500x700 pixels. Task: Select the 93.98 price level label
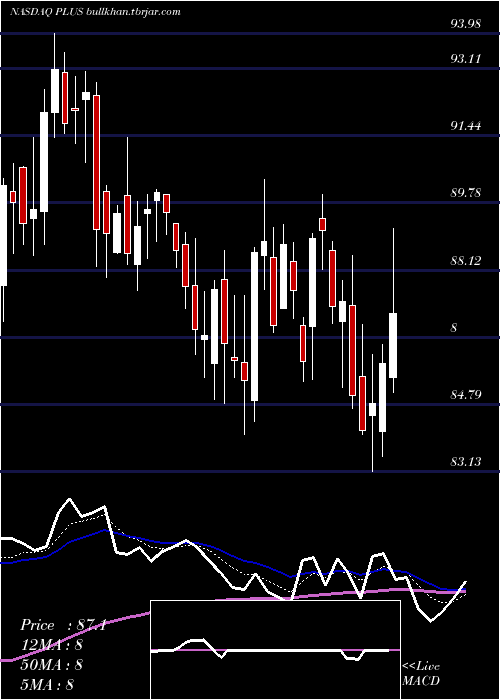coord(466,24)
